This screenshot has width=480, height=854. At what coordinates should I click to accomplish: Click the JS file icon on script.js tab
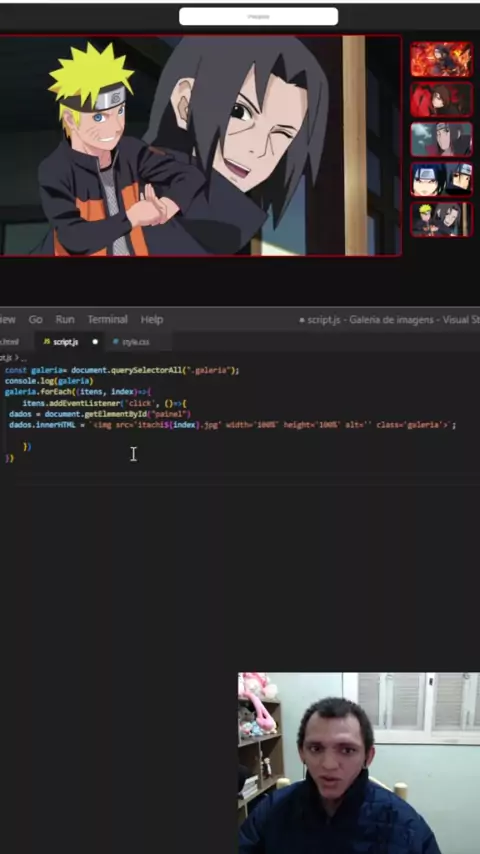click(x=47, y=342)
